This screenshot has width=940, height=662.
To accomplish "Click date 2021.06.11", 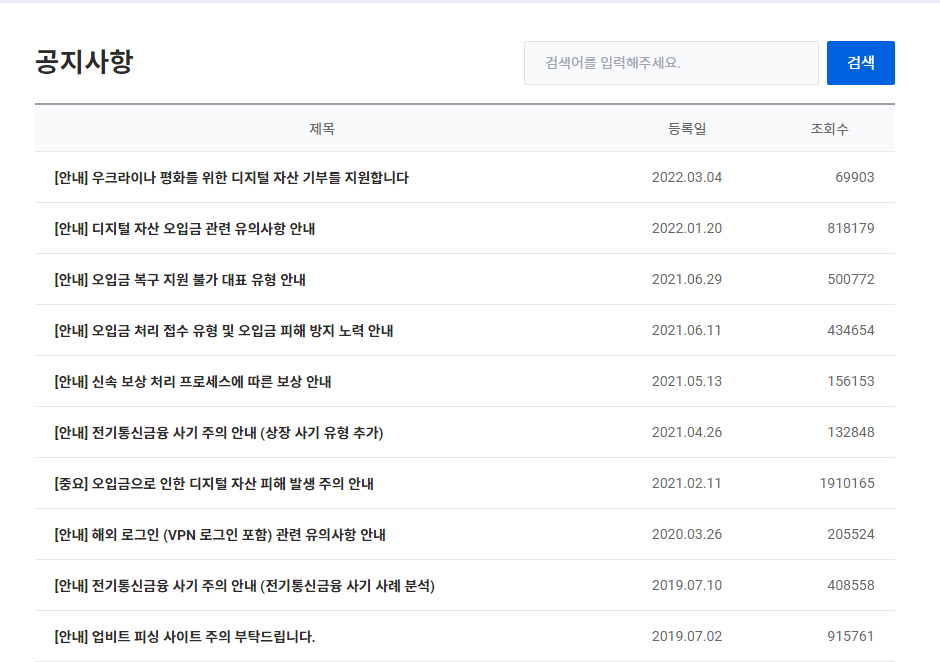I will coord(687,330).
